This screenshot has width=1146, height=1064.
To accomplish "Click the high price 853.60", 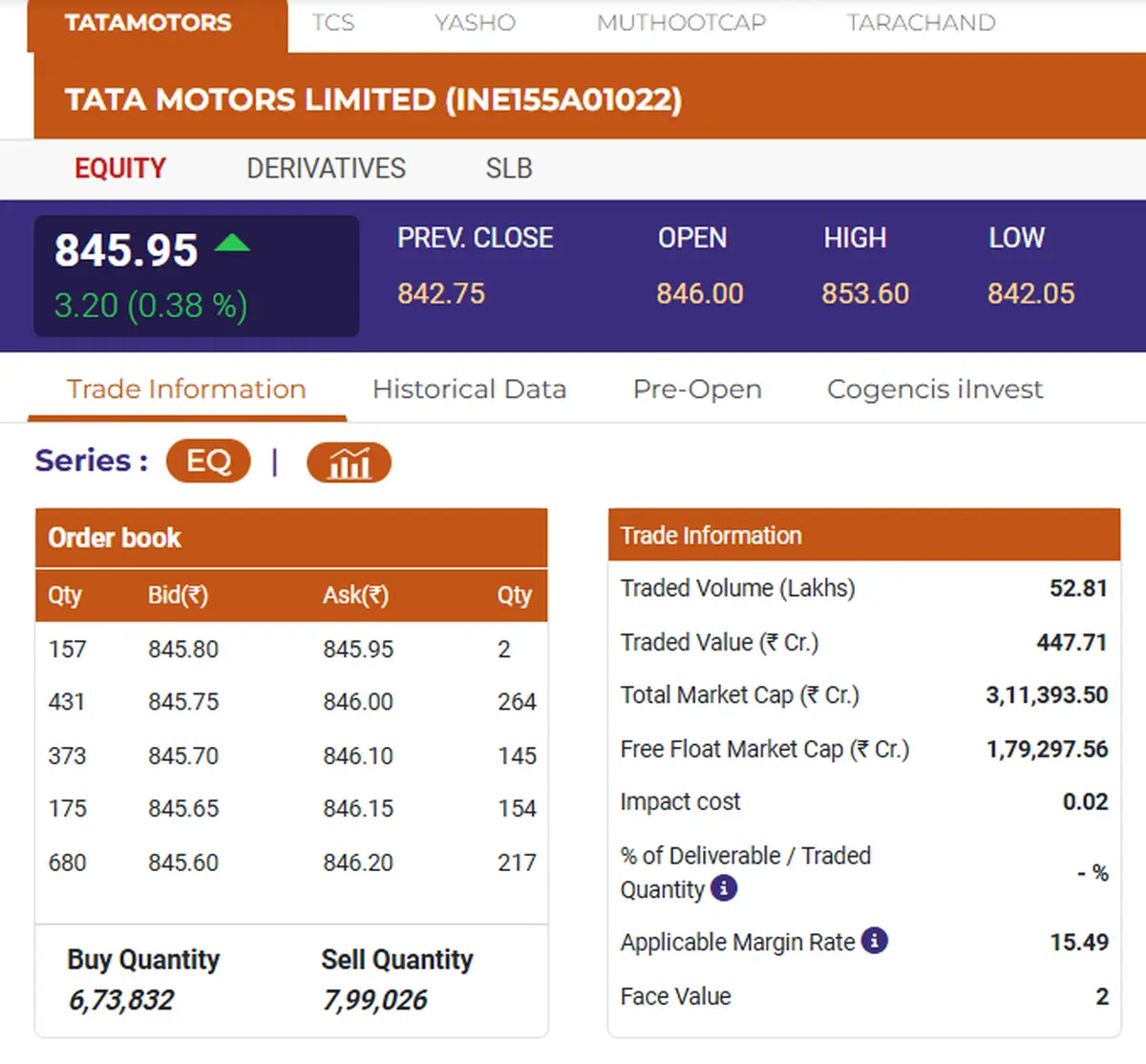I will click(865, 294).
